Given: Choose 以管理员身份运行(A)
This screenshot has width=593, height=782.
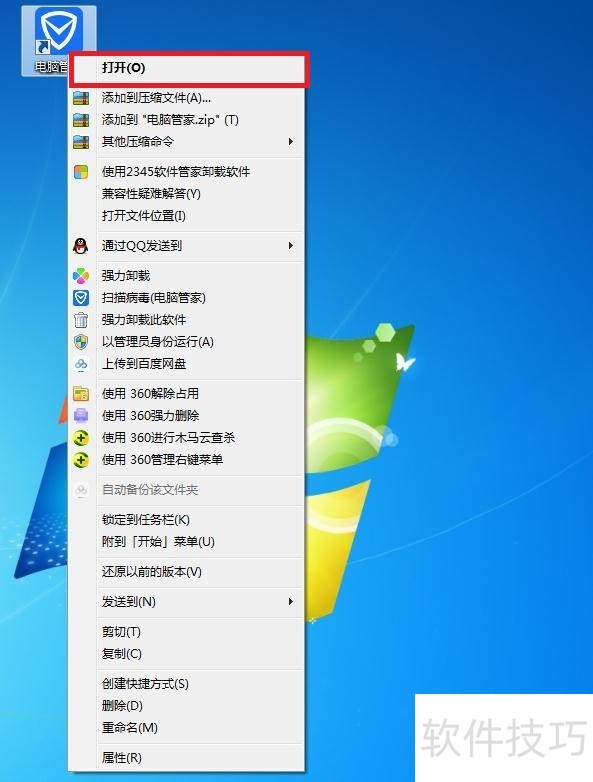Looking at the screenshot, I should click(x=187, y=342).
